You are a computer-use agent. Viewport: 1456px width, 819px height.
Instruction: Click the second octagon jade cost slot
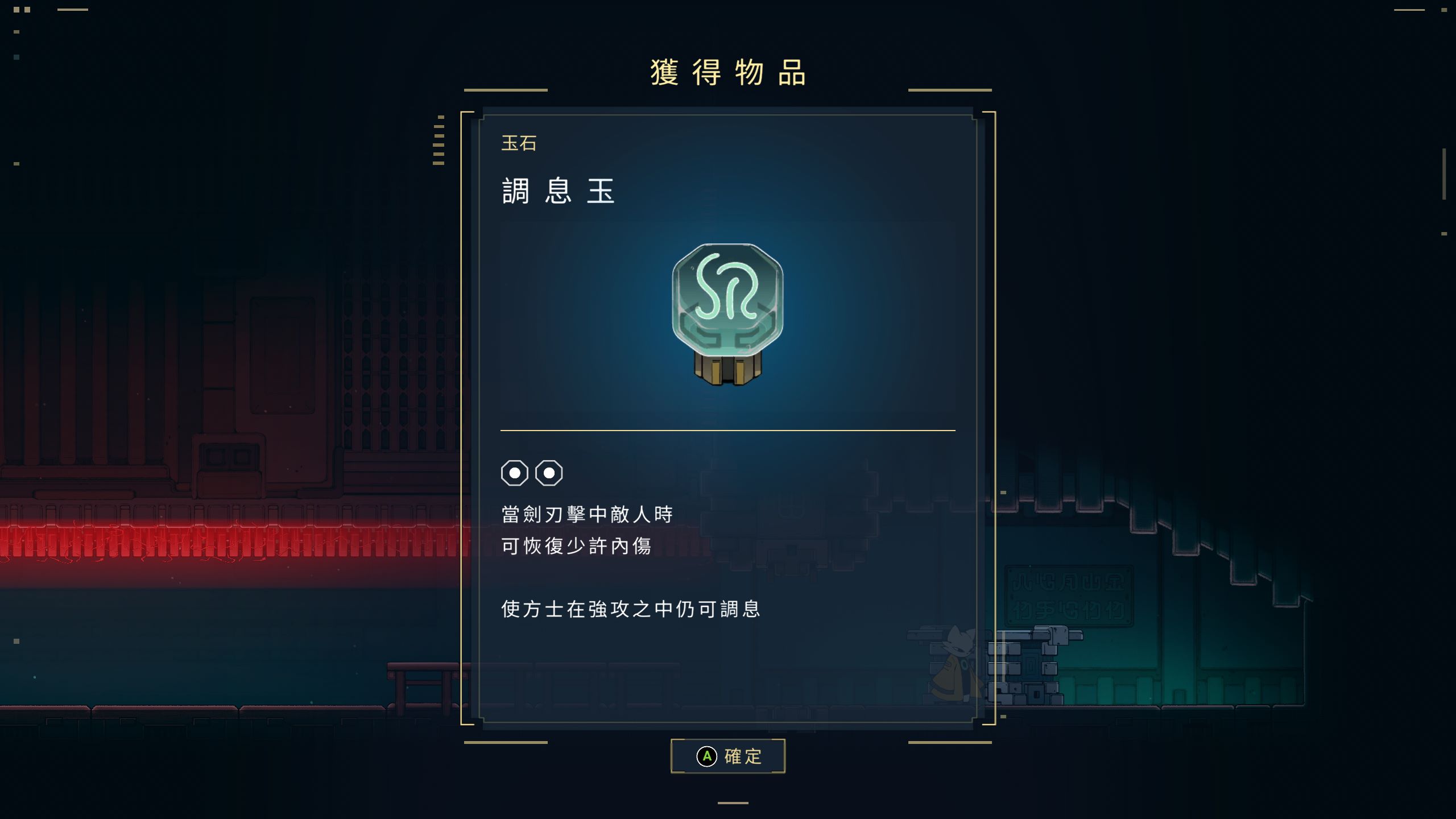(549, 473)
